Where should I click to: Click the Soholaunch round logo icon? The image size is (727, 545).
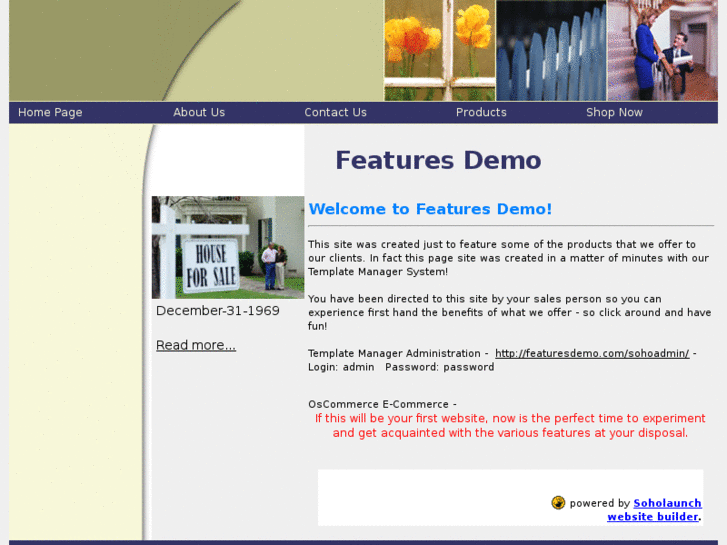[x=558, y=503]
